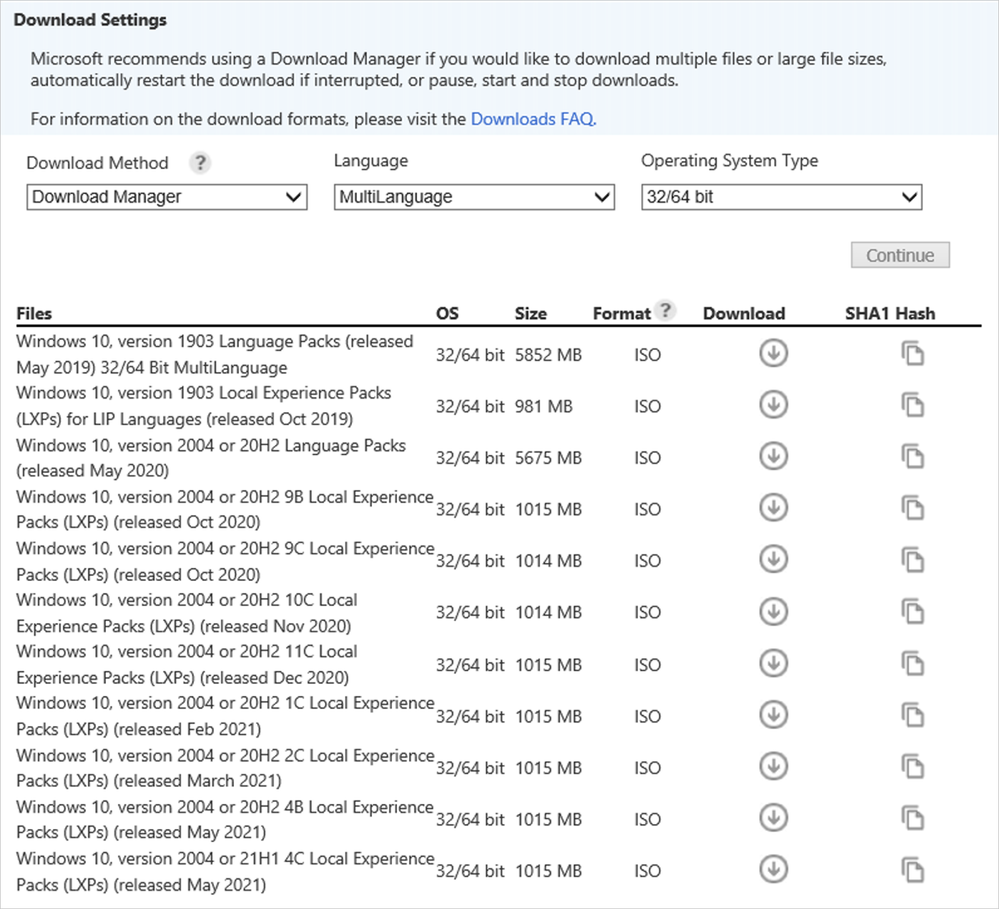The image size is (999, 909).
Task: Select the 10C LXPs released Nov 2020 file name
Action: click(187, 613)
